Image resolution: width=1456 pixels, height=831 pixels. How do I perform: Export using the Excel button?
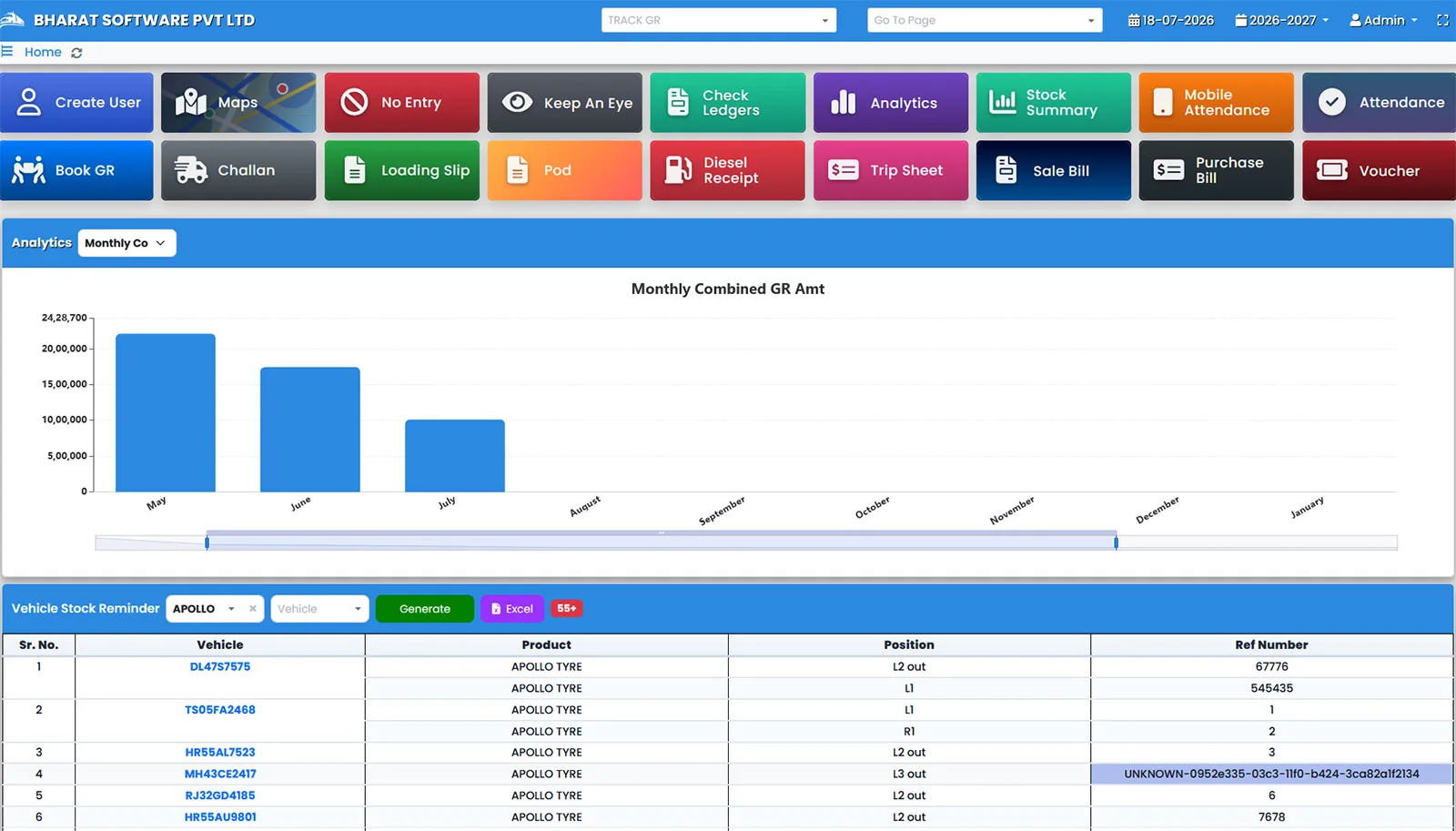[x=512, y=609]
